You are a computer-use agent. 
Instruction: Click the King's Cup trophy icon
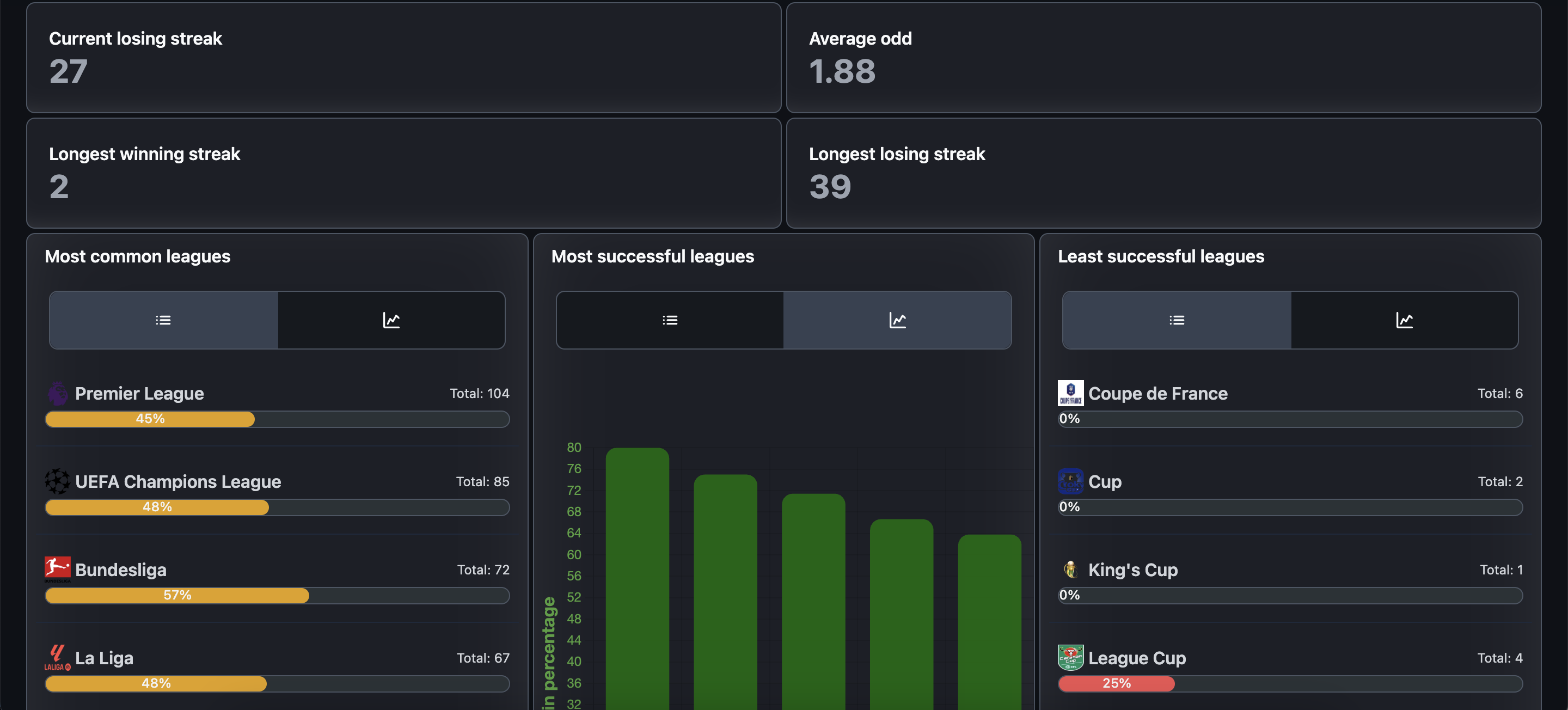(x=1070, y=570)
